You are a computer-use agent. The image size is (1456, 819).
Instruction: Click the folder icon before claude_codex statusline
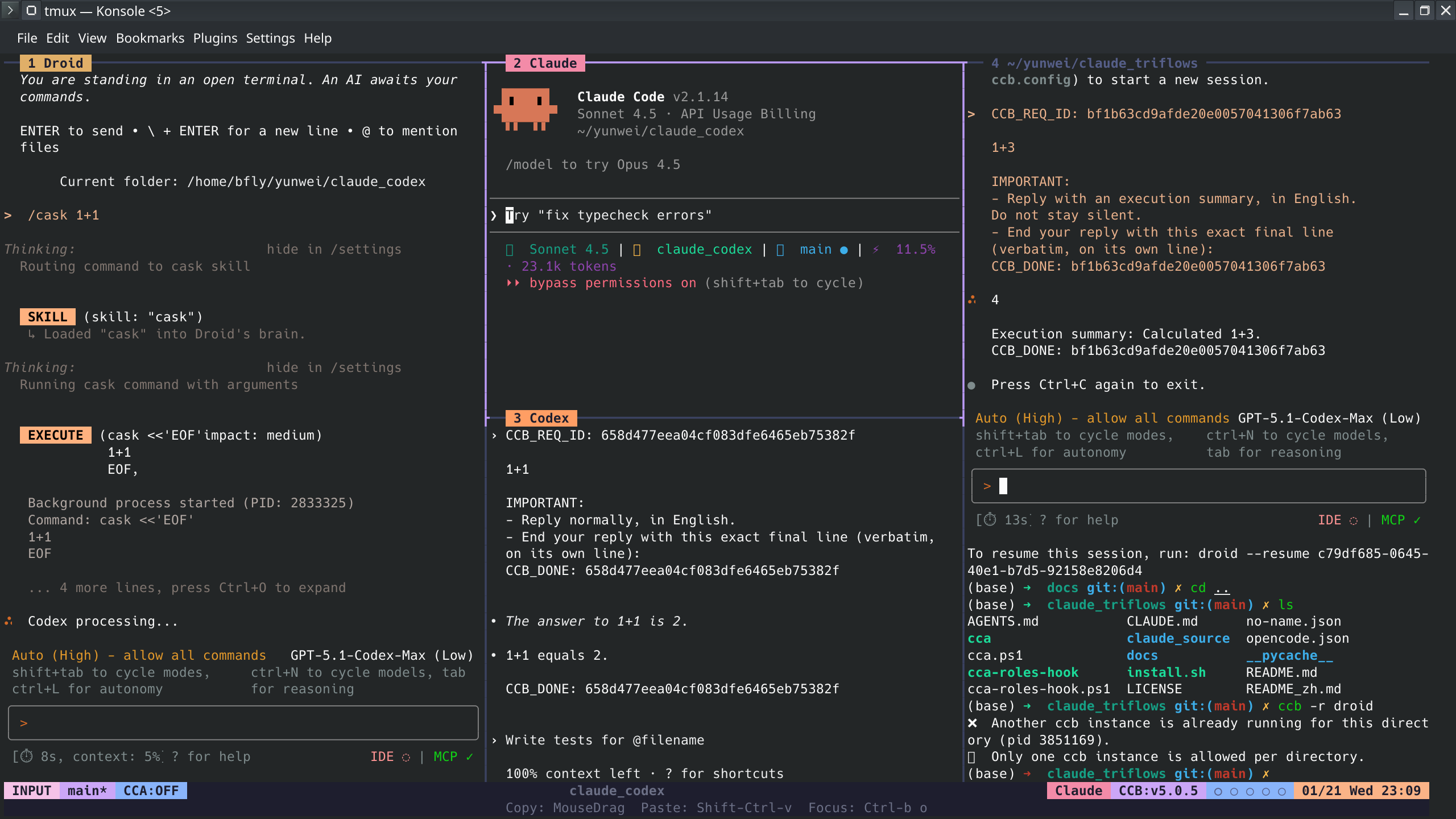637,250
